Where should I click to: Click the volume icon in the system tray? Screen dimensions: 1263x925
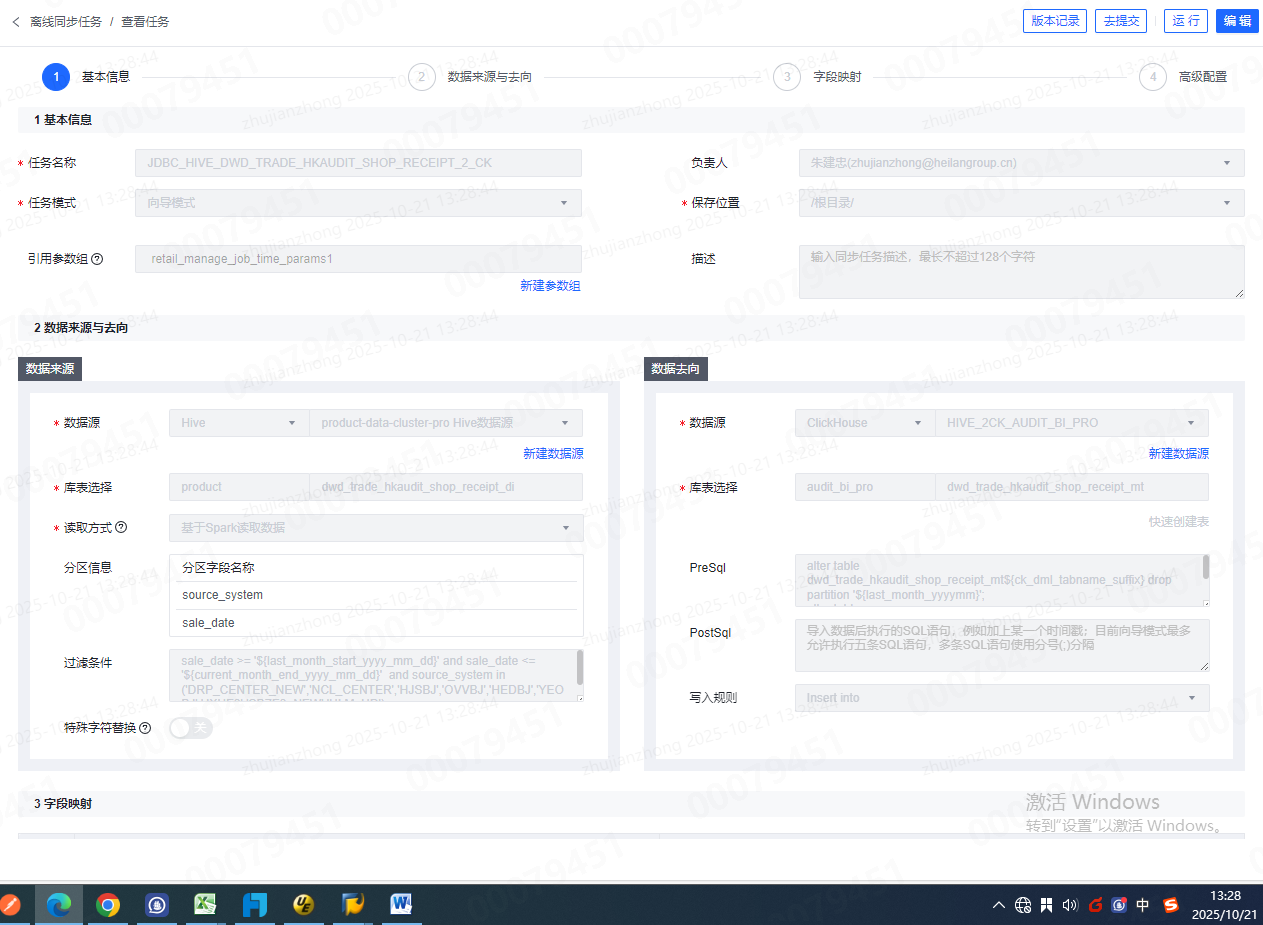tap(1070, 905)
